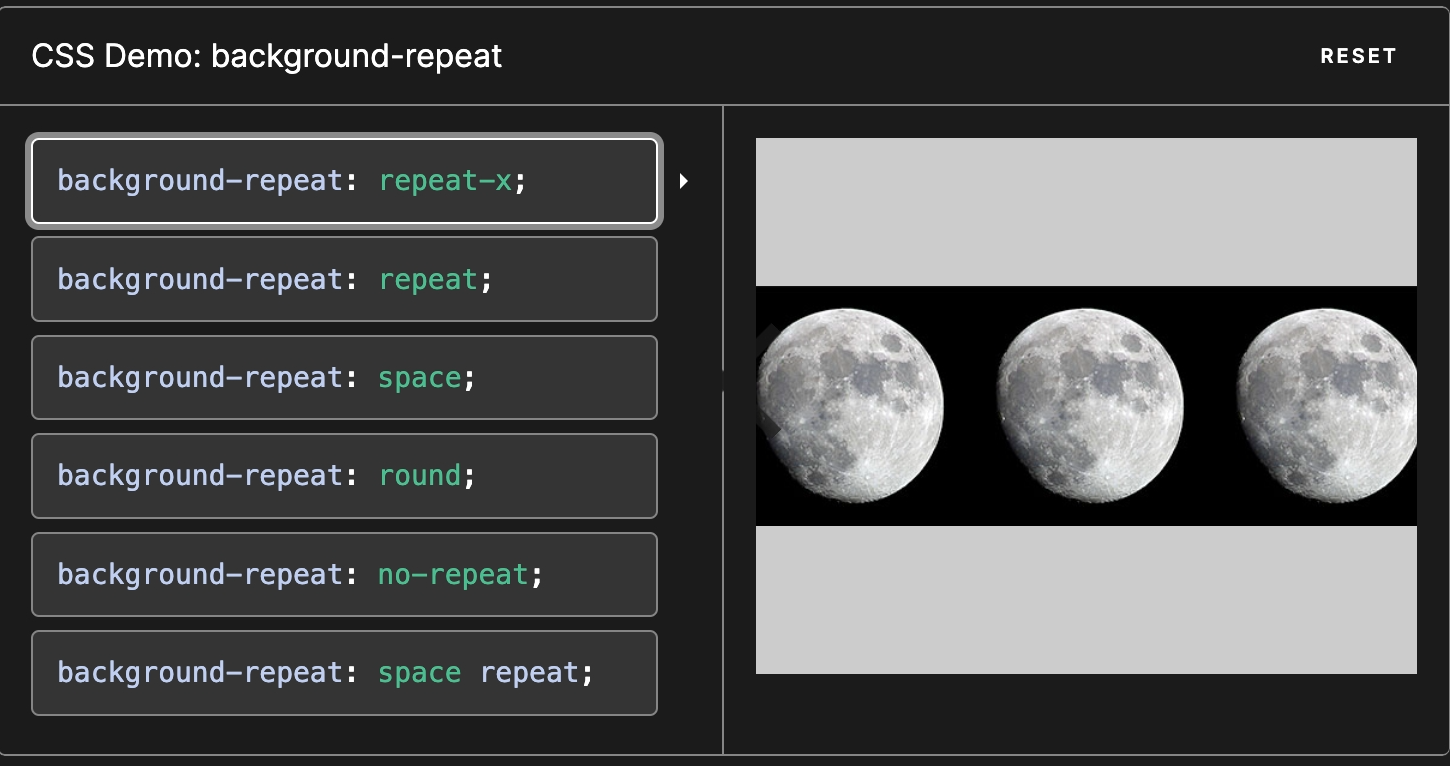This screenshot has width=1450, height=766.
Task: Click the property name in the first code line
Action: coord(200,181)
